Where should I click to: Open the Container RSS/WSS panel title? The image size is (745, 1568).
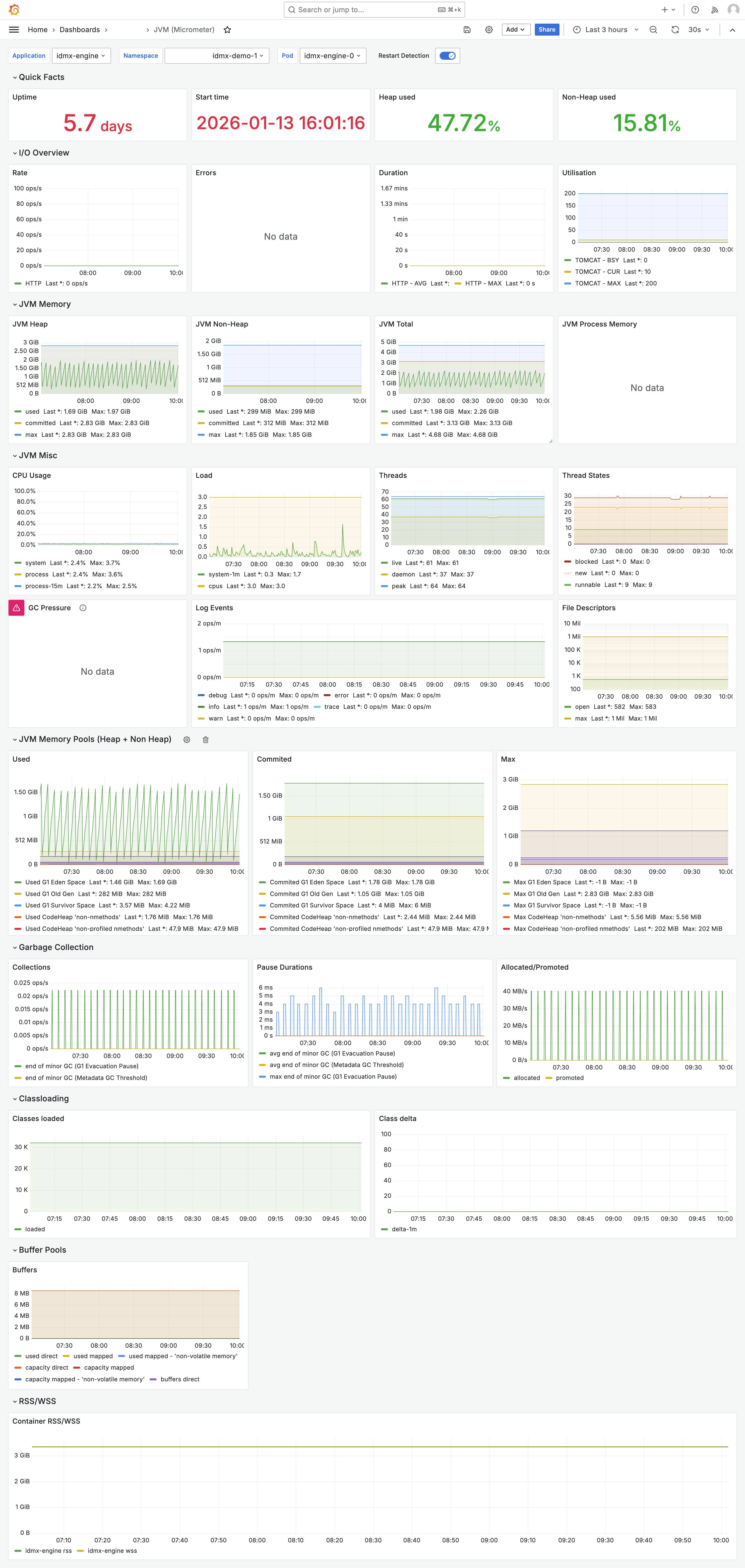[46, 1421]
